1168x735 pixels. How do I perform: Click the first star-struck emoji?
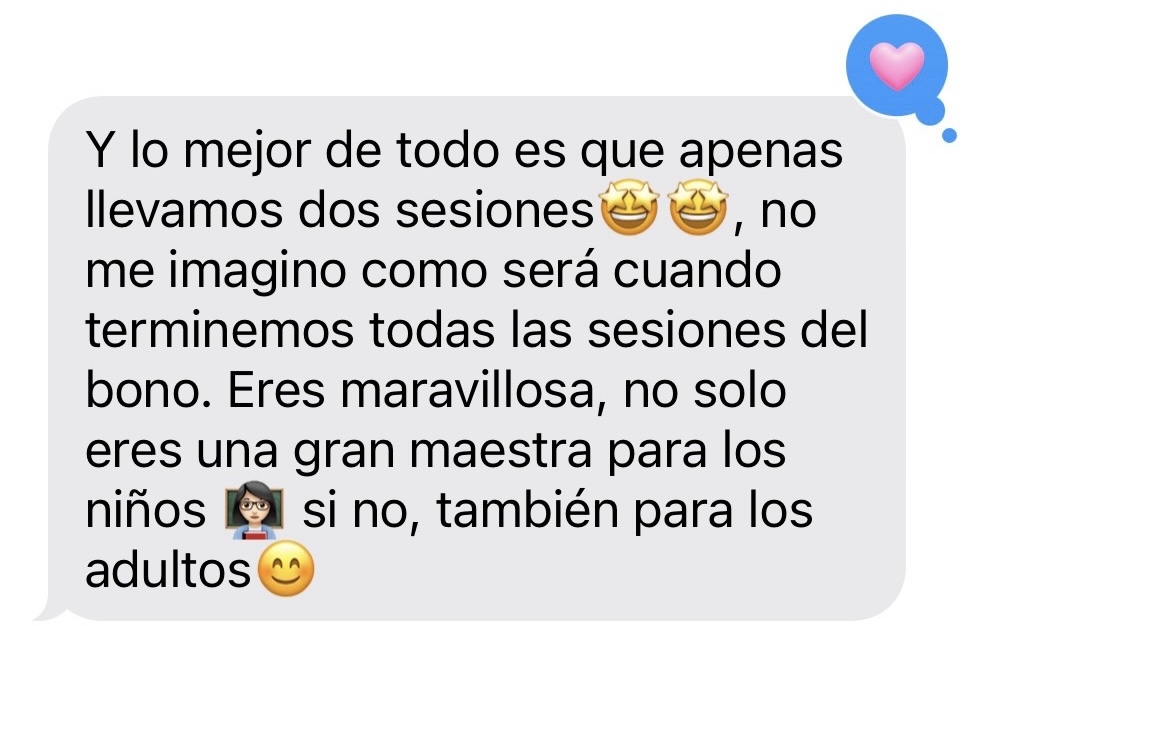tap(629, 208)
